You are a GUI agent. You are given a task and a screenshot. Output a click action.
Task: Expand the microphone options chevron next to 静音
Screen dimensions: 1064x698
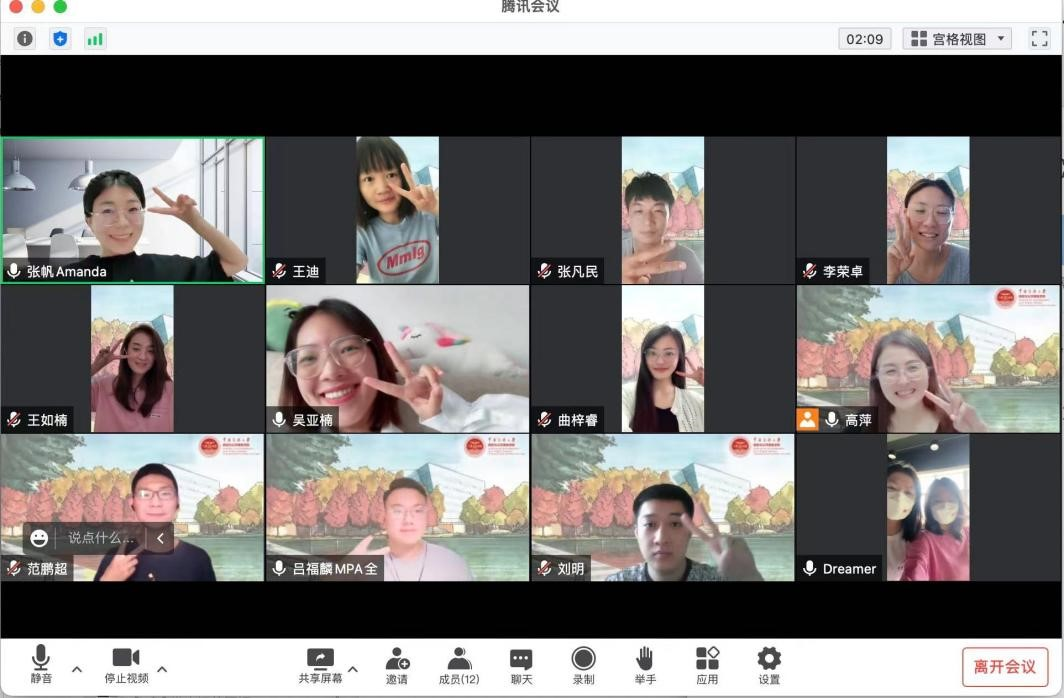click(x=75, y=670)
